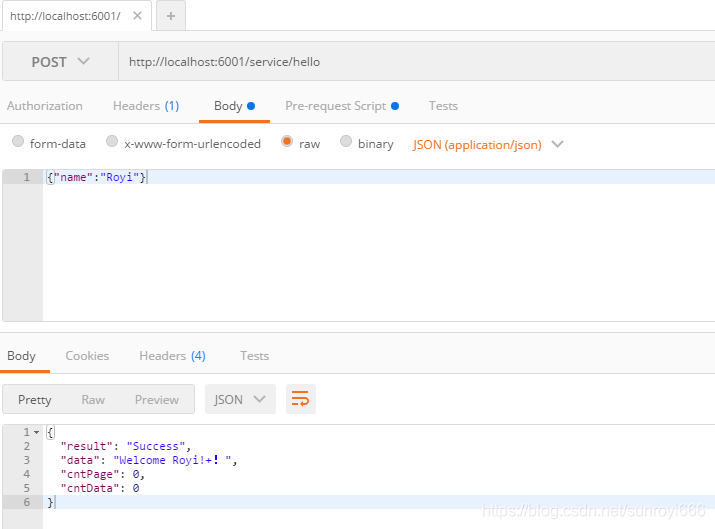This screenshot has width=715, height=529.
Task: Open response Cookies tab
Action: pyautogui.click(x=87, y=356)
